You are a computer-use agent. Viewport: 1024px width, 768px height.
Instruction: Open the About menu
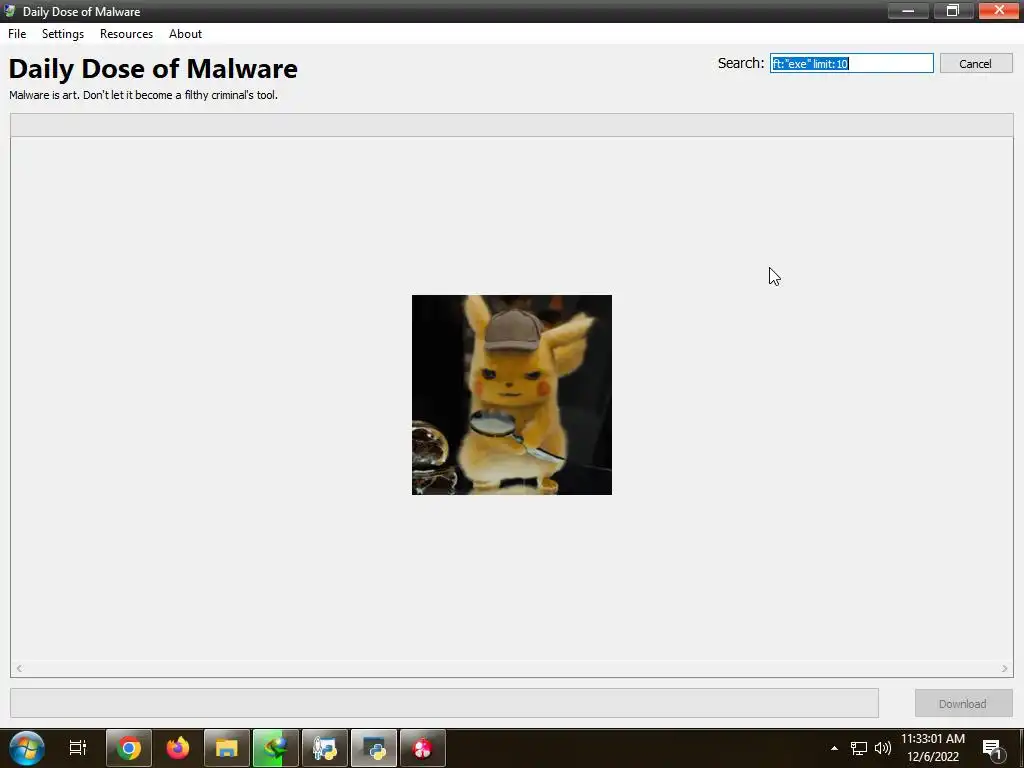coord(185,34)
